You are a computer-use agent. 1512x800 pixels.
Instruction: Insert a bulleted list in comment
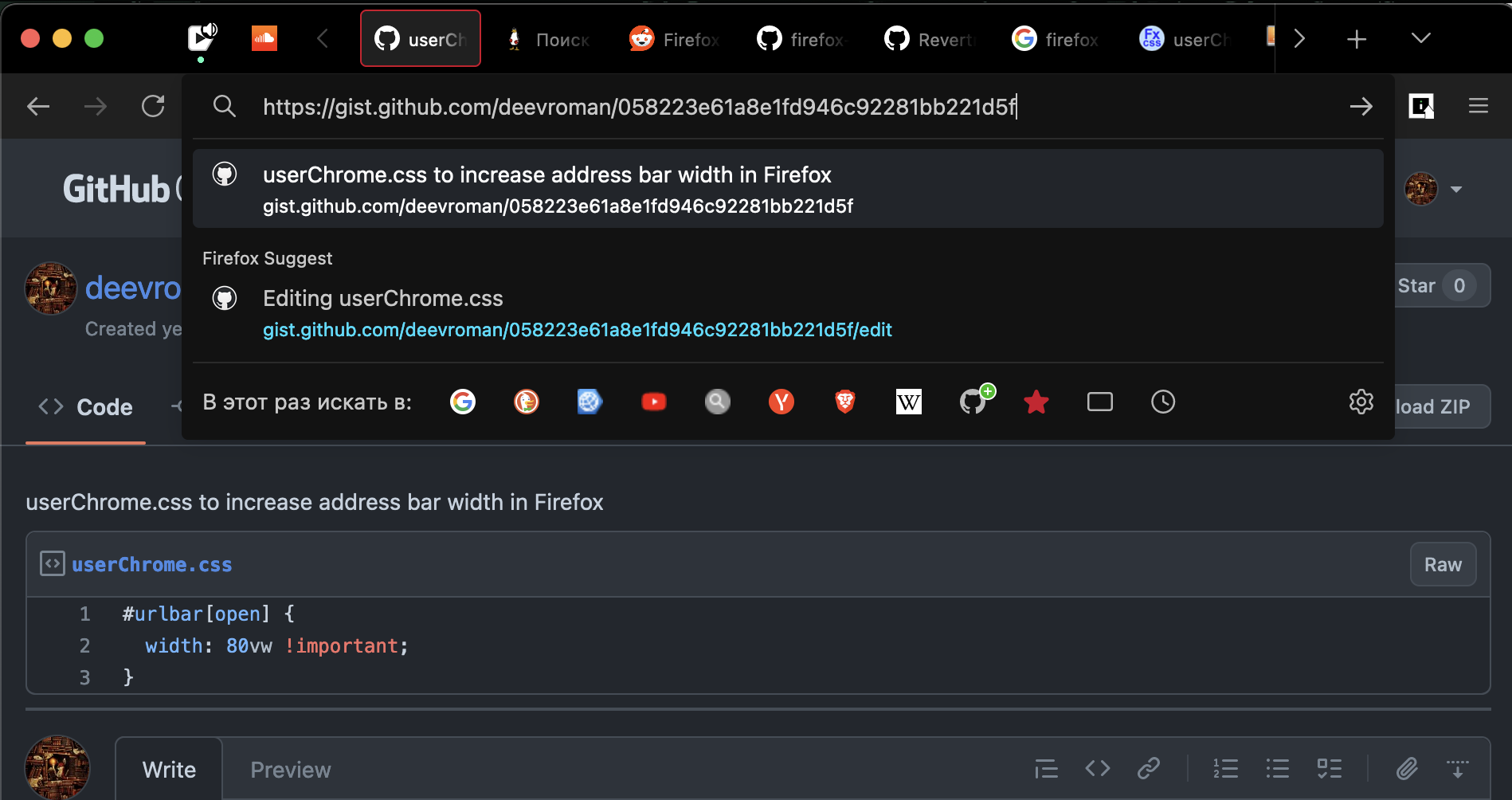coord(1277,768)
